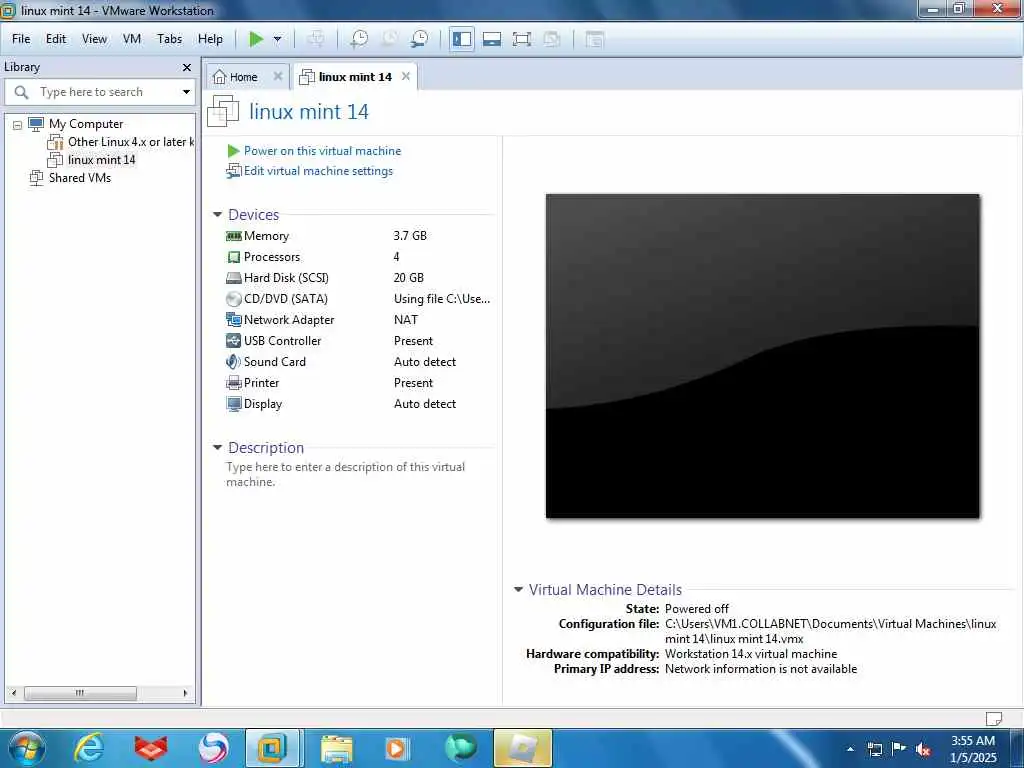Viewport: 1024px width, 768px height.
Task: Click the Action Center flag tray icon
Action: 899,749
